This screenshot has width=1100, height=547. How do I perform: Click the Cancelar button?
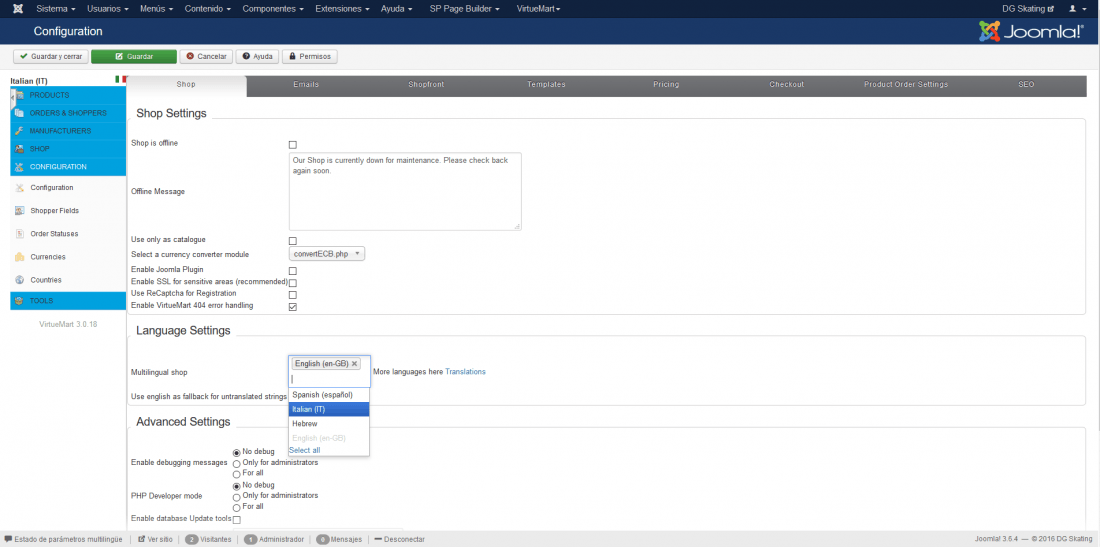coord(206,56)
